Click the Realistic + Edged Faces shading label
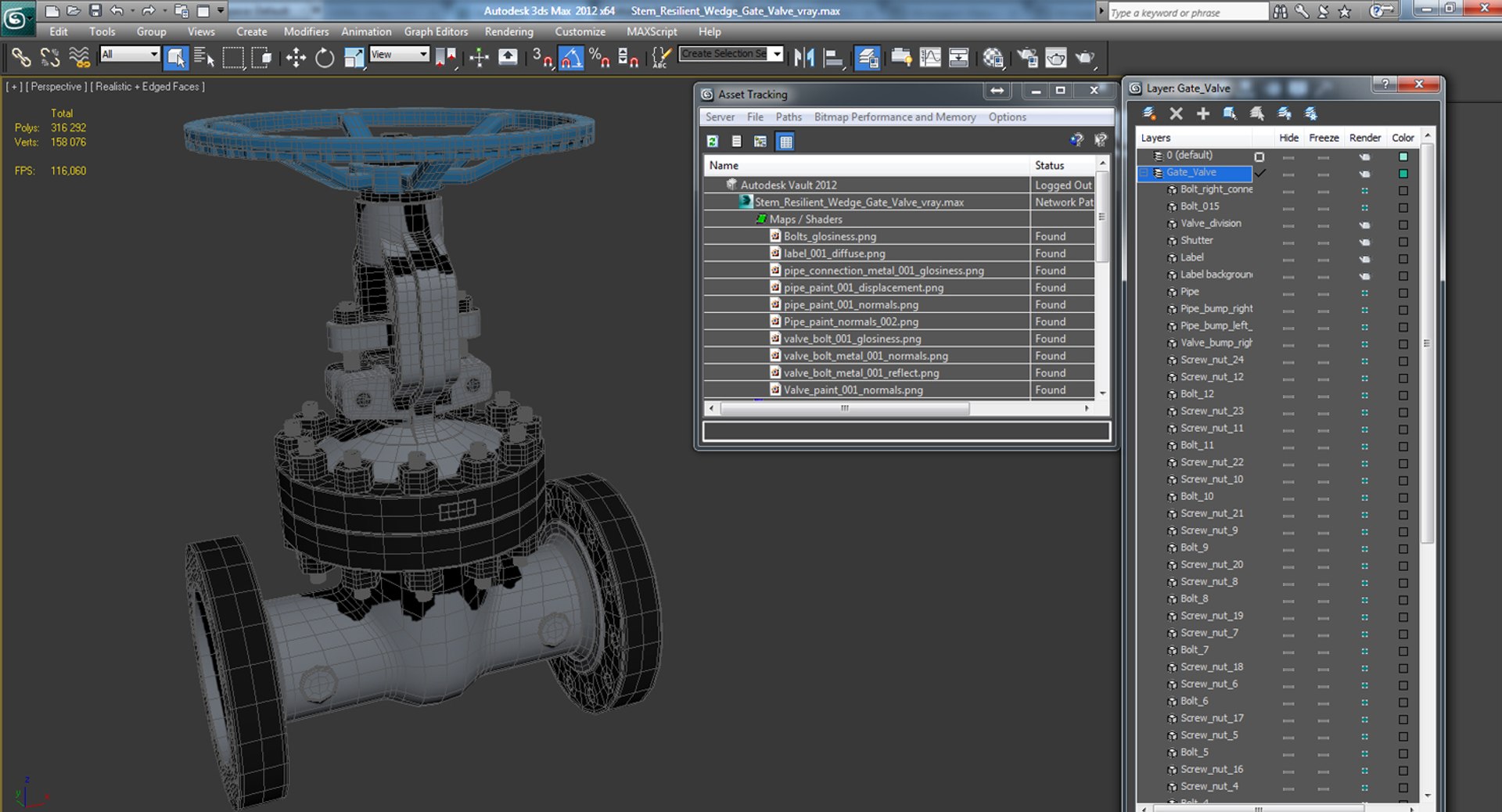The image size is (1502, 812). click(x=147, y=87)
